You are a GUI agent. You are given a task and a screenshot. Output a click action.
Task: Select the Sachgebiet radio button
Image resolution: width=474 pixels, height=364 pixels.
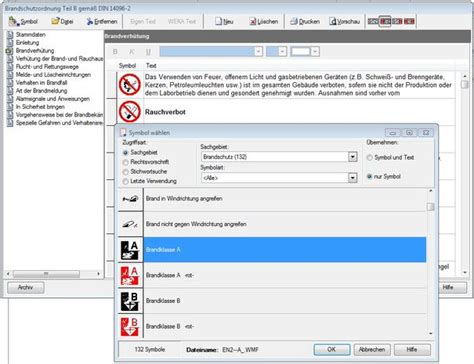(125, 153)
